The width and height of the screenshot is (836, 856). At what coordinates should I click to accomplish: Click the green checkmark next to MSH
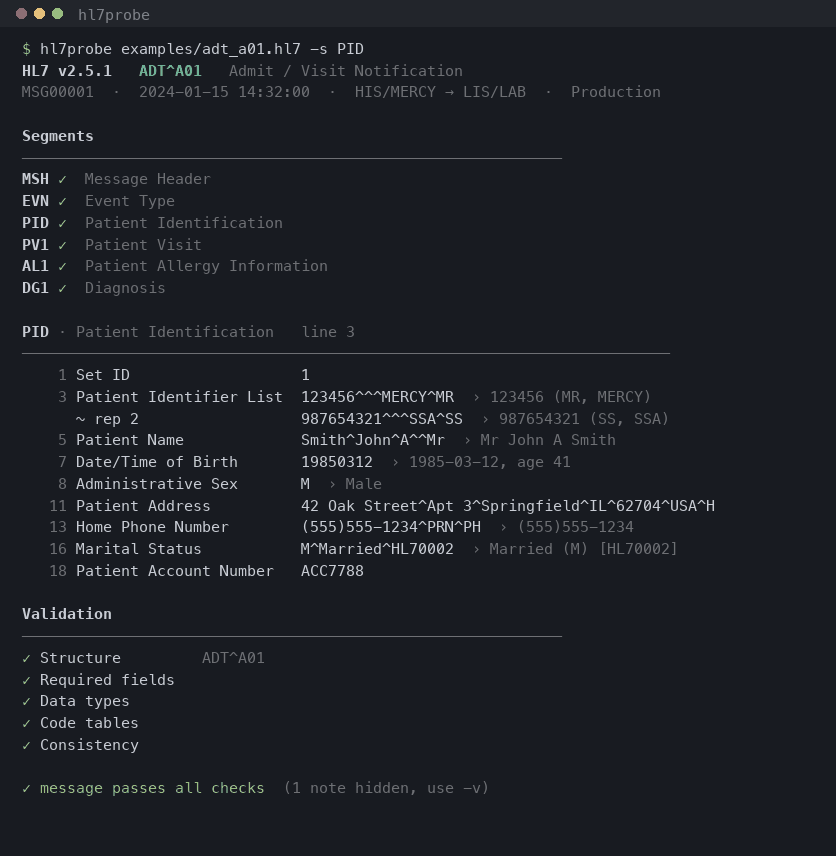(63, 180)
